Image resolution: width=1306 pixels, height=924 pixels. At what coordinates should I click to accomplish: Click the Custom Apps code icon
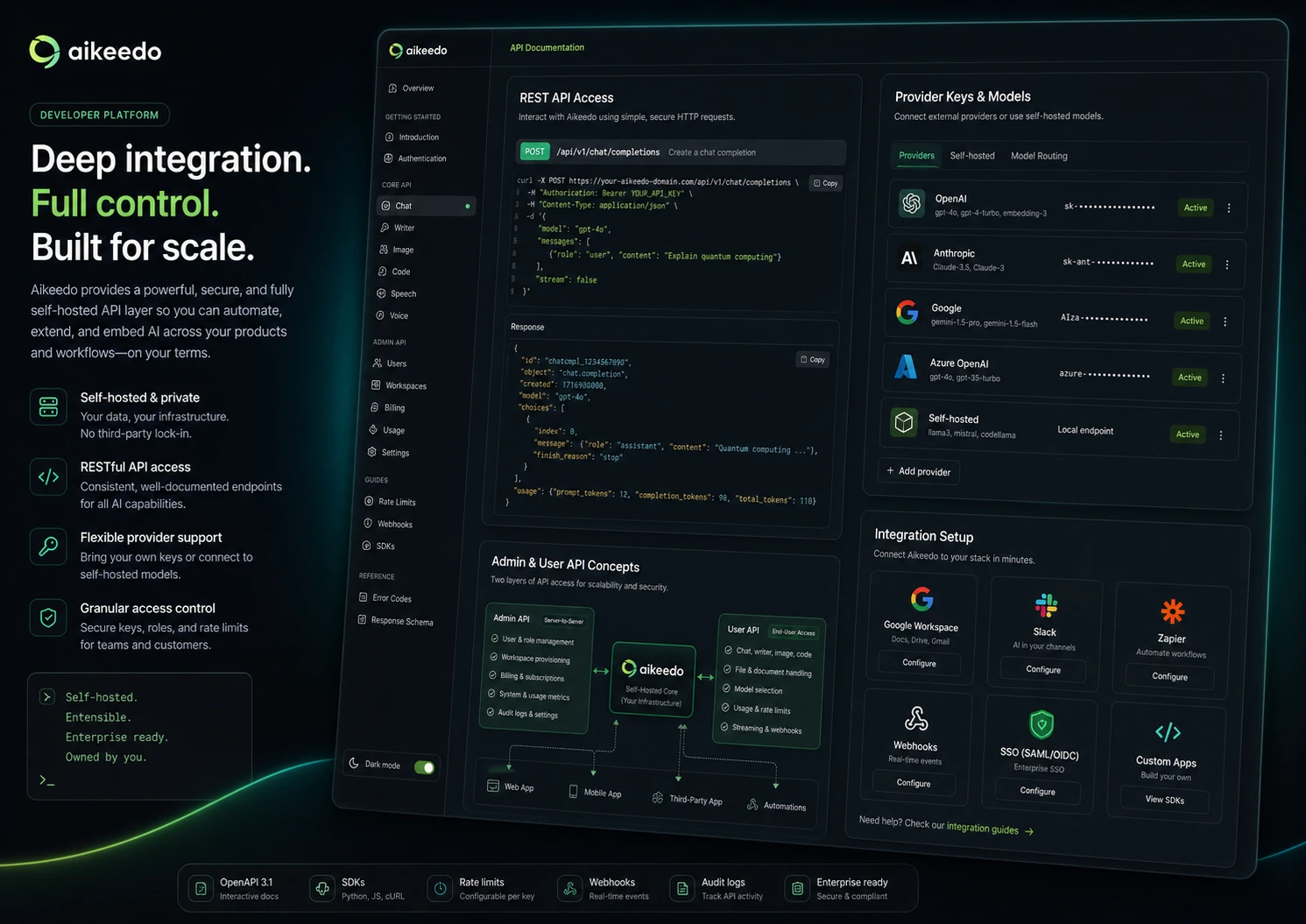[1168, 732]
